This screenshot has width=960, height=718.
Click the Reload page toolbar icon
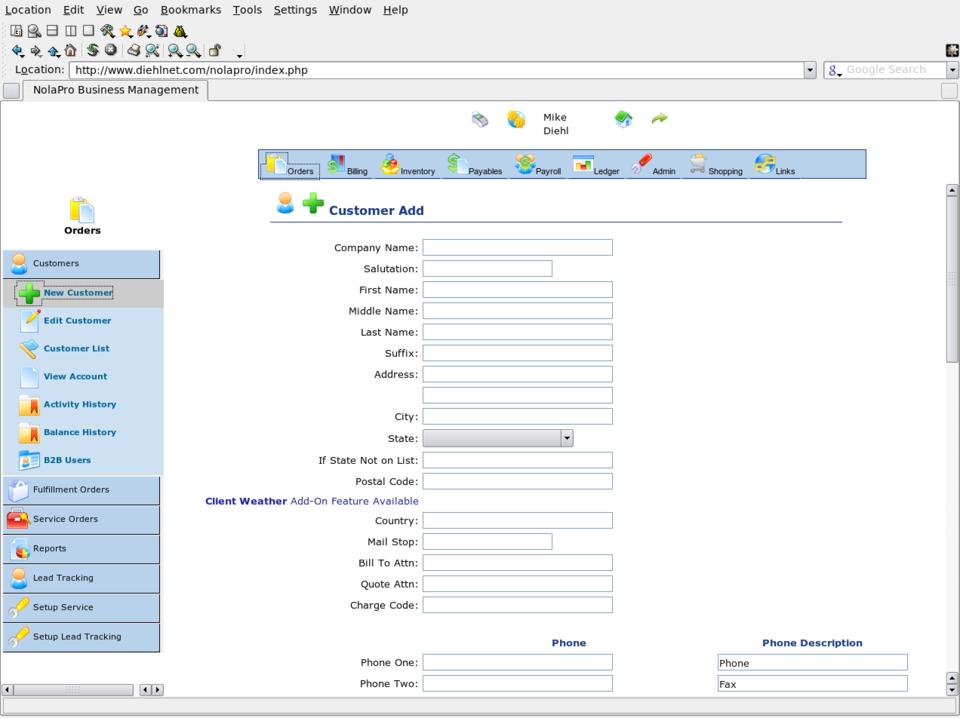click(92, 50)
